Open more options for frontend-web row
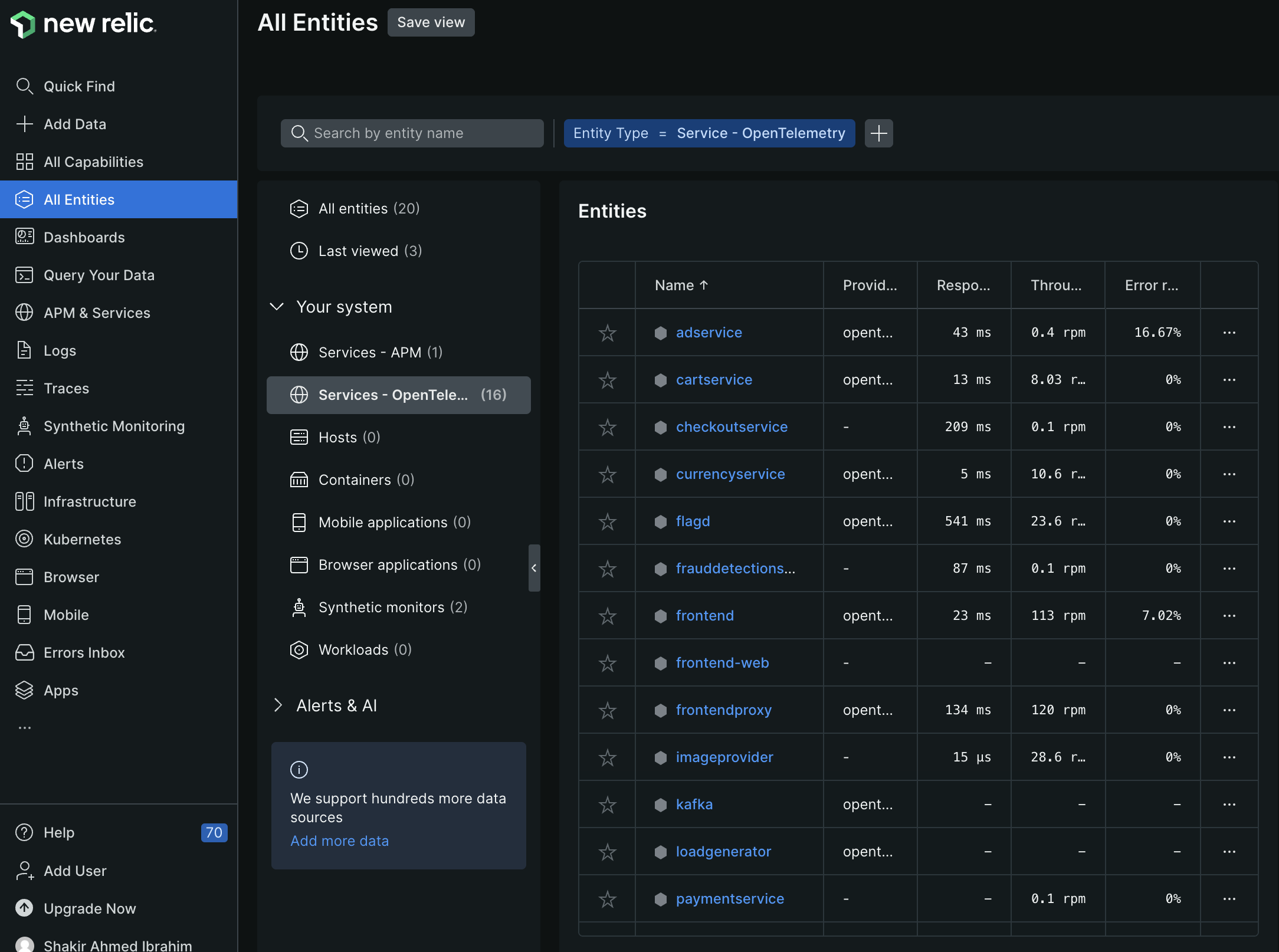 [x=1229, y=663]
